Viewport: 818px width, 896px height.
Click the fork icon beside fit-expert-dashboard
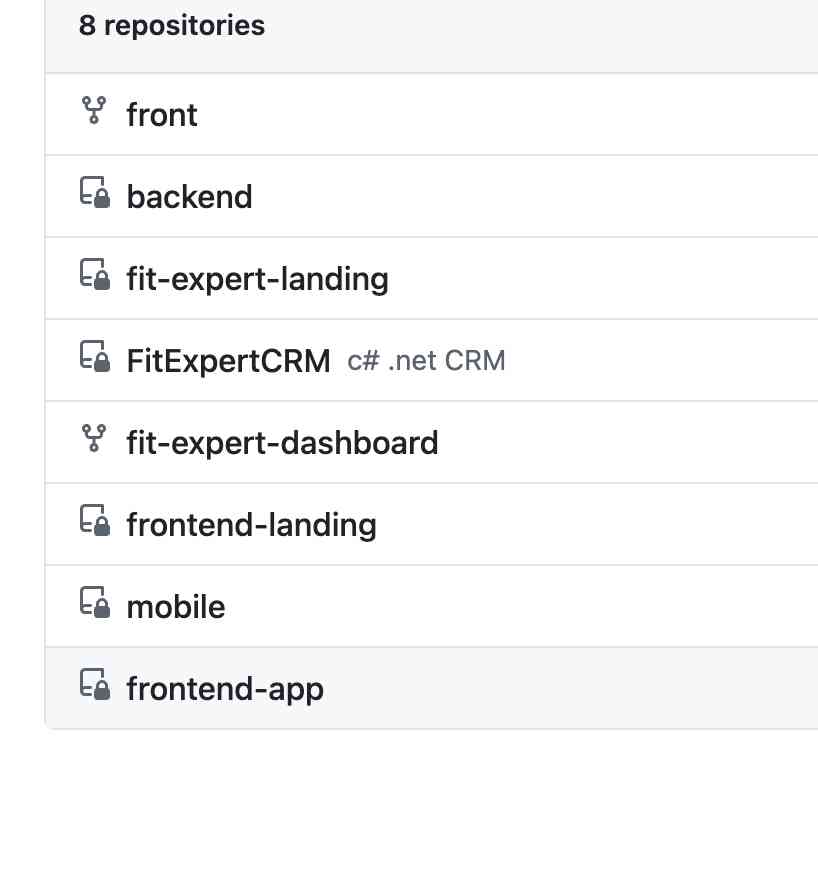pos(94,439)
